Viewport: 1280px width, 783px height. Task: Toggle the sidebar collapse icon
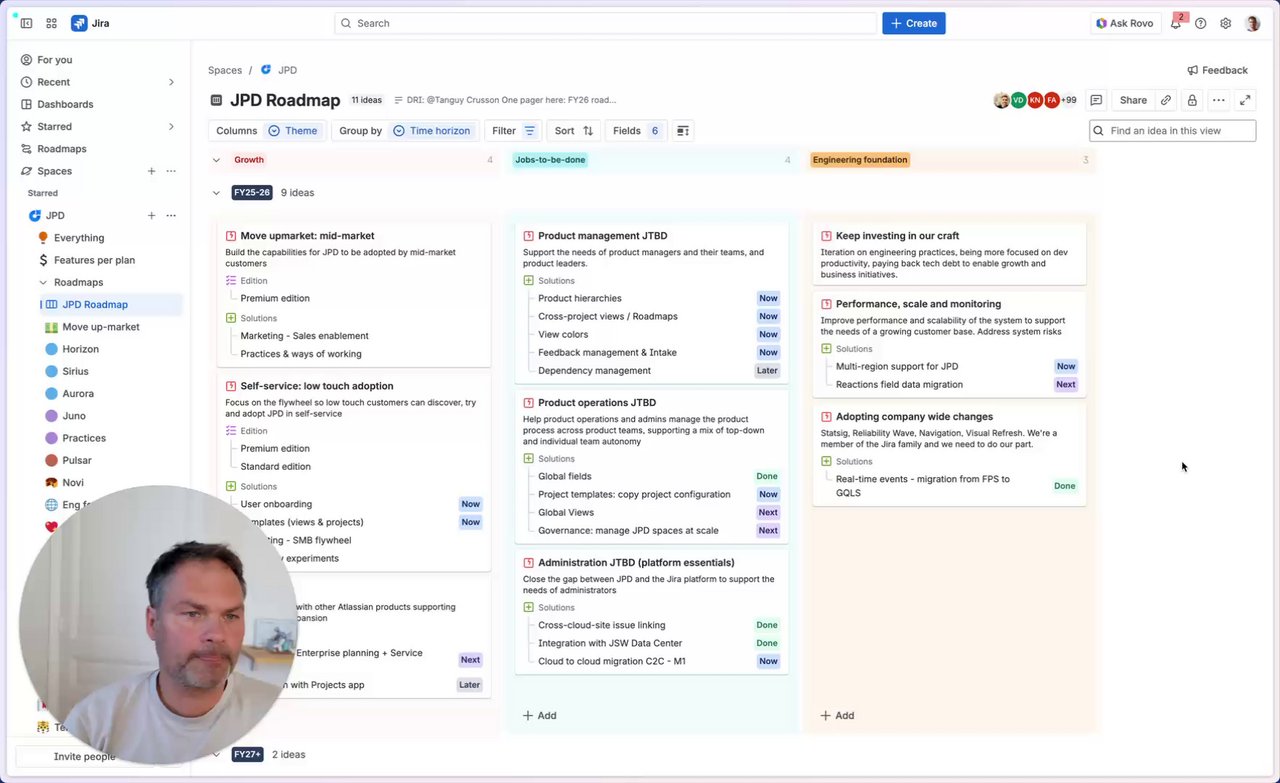click(26, 23)
